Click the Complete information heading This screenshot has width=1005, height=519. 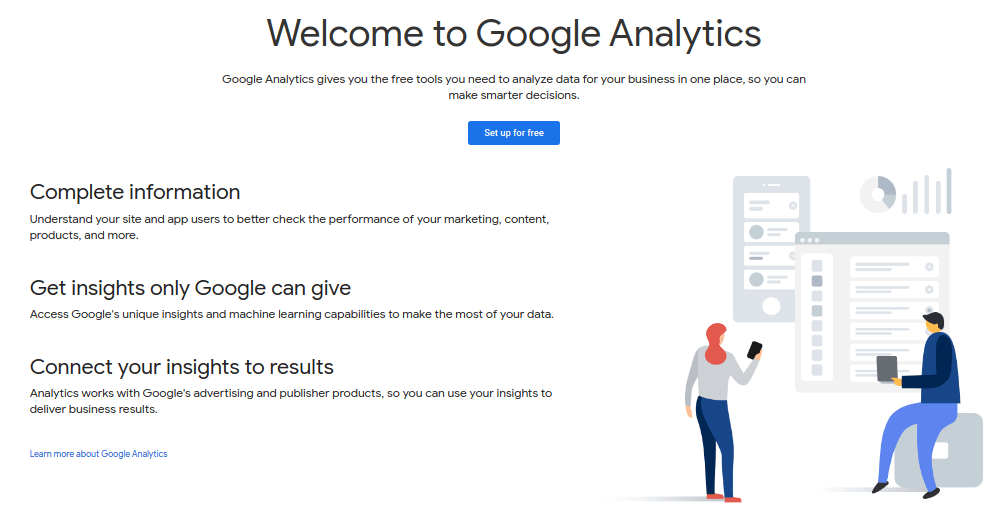135,192
